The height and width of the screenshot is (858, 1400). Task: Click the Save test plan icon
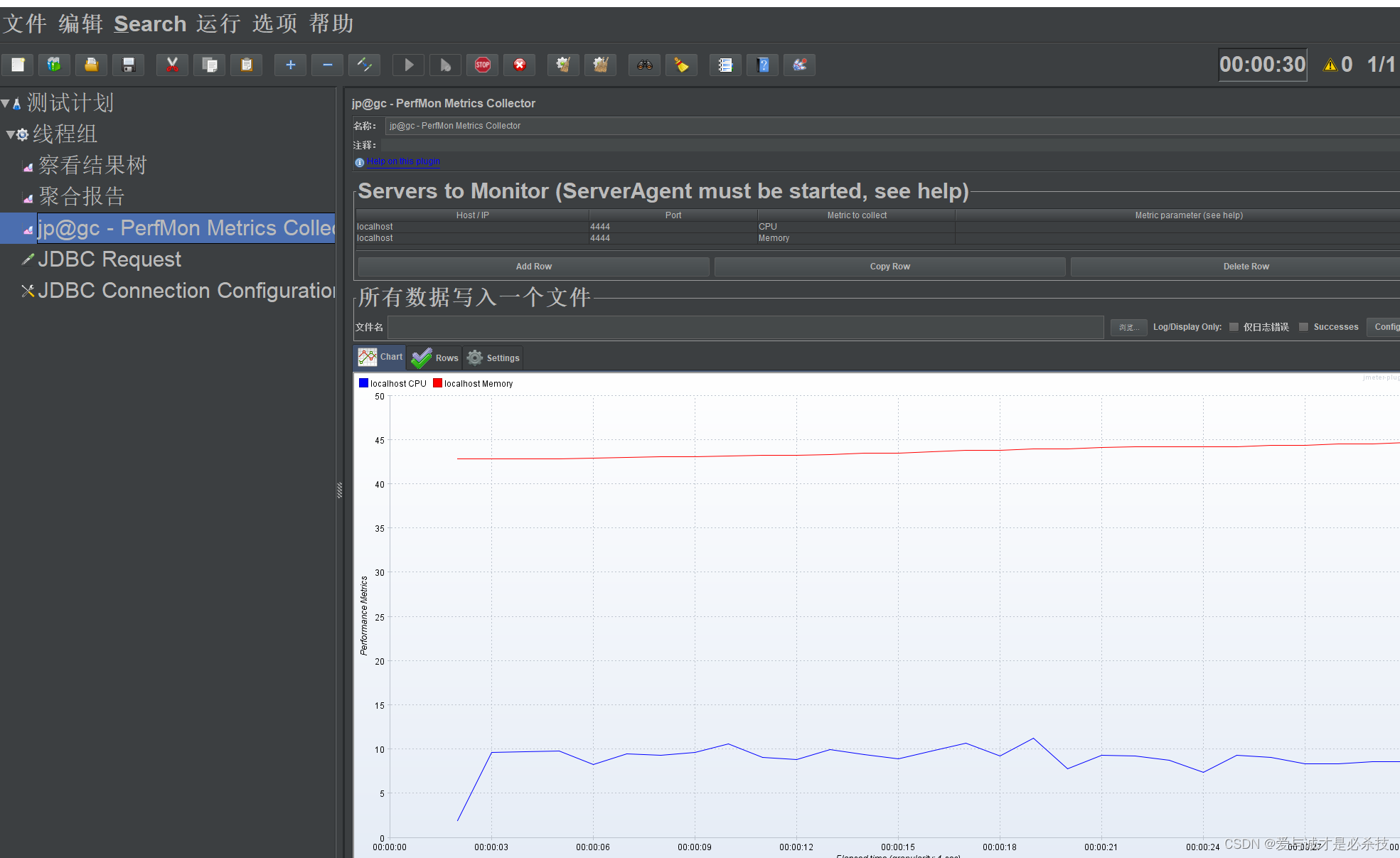click(129, 65)
